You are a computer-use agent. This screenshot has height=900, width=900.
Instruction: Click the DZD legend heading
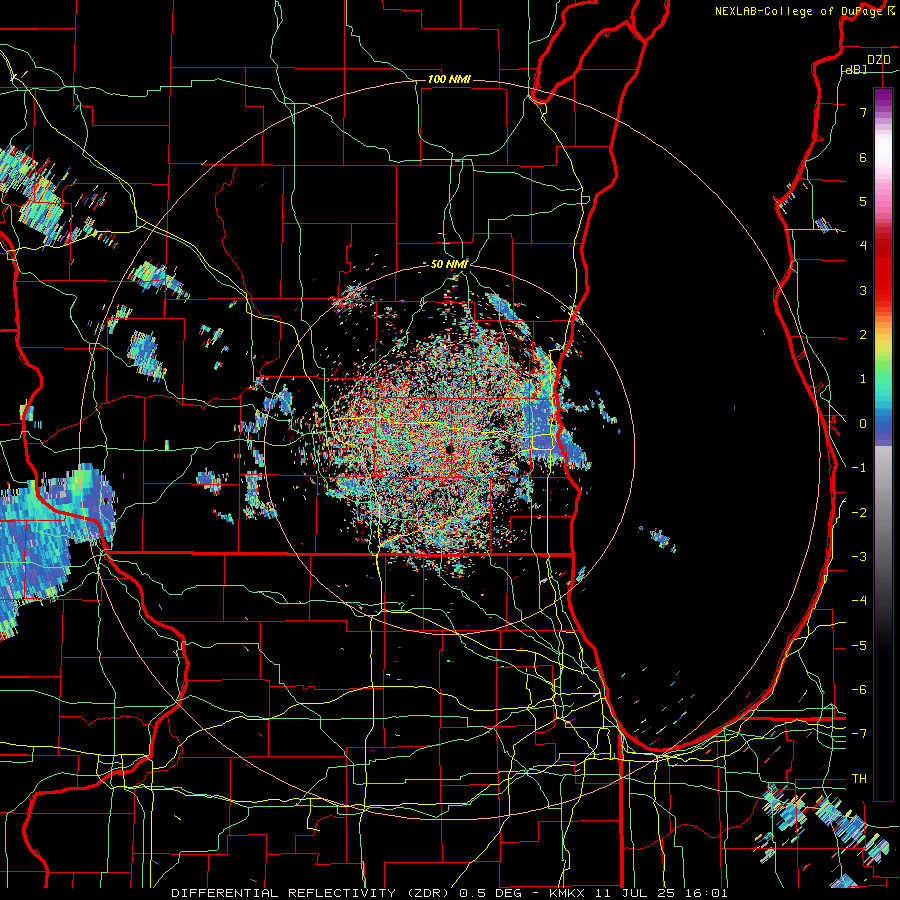tap(878, 60)
